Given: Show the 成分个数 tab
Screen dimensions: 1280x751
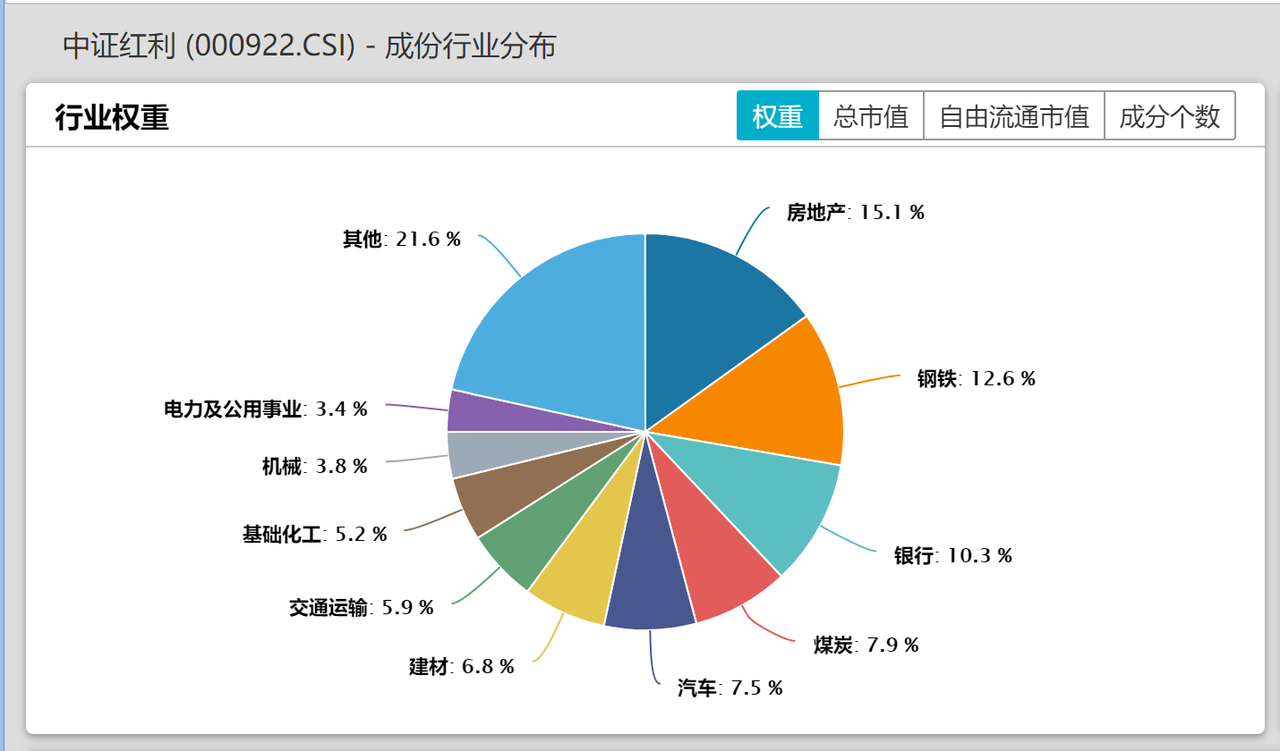Looking at the screenshot, I should 1169,116.
